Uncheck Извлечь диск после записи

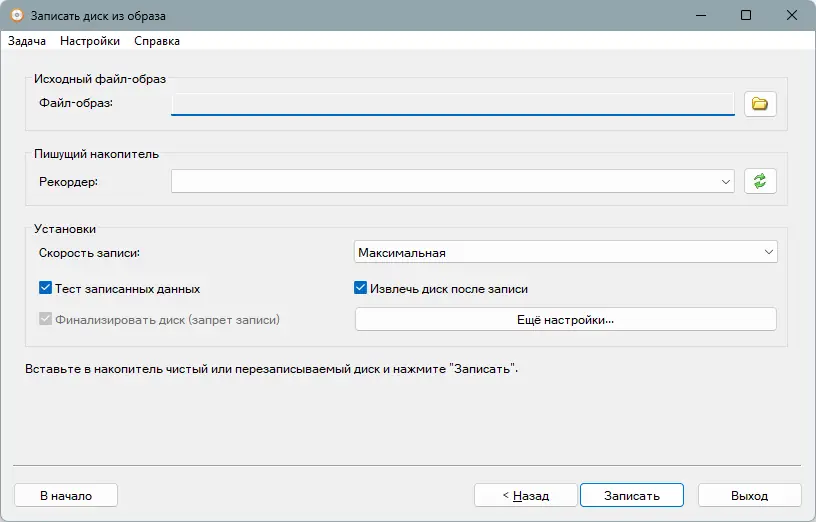(x=362, y=289)
